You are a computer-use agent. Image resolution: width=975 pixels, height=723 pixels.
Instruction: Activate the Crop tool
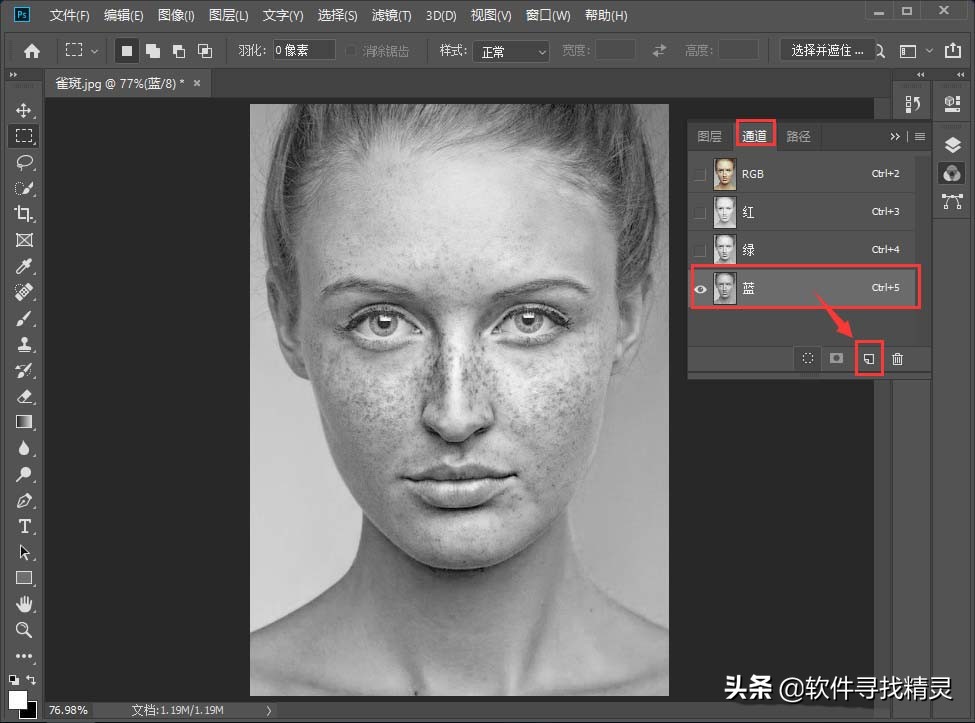tap(24, 214)
